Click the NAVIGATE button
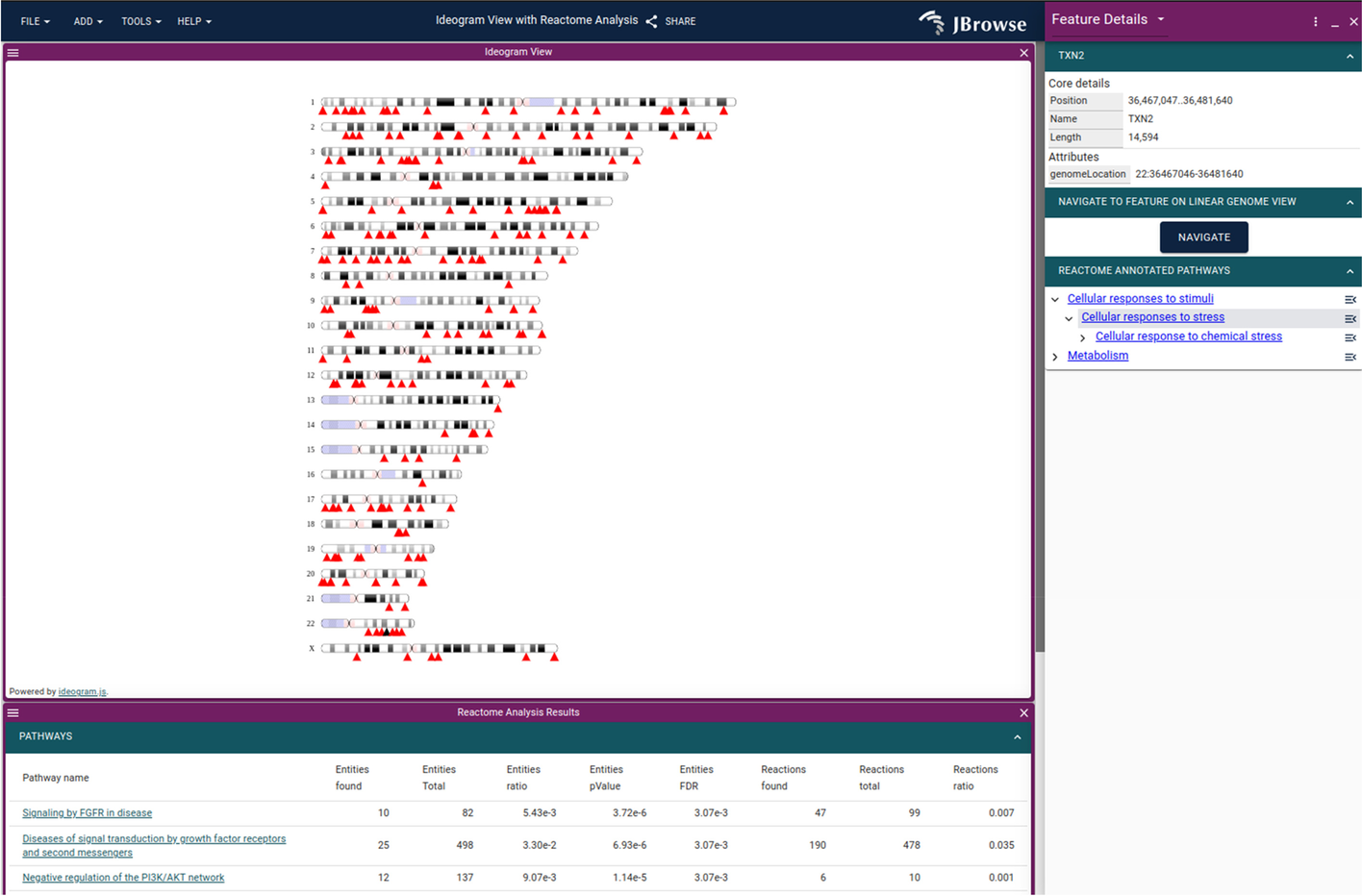This screenshot has height=896, width=1362. [1203, 237]
